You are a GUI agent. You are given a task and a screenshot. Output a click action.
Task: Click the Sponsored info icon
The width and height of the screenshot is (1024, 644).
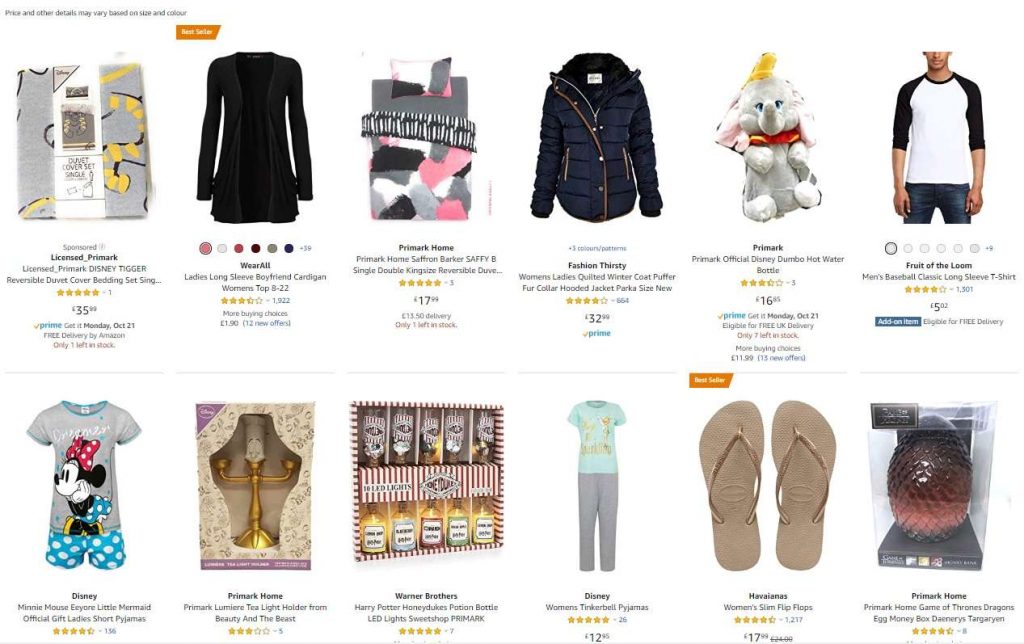[x=102, y=247]
